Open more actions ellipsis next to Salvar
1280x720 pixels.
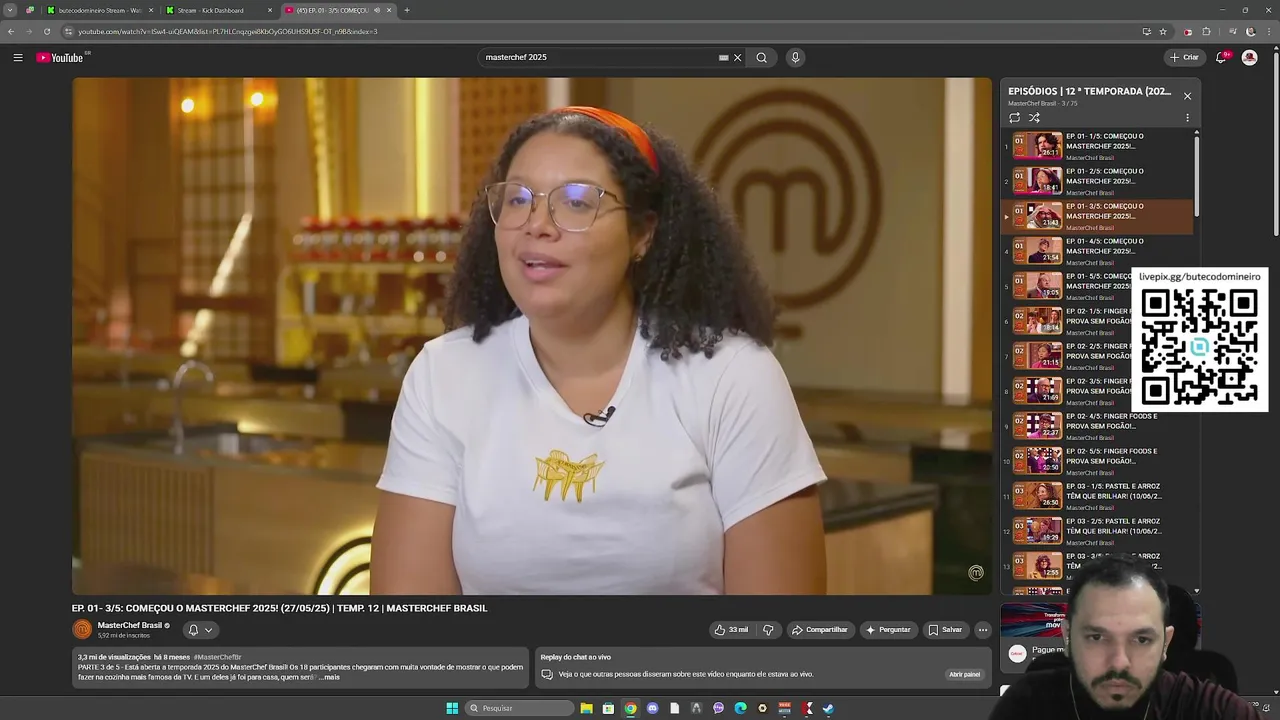click(x=983, y=630)
